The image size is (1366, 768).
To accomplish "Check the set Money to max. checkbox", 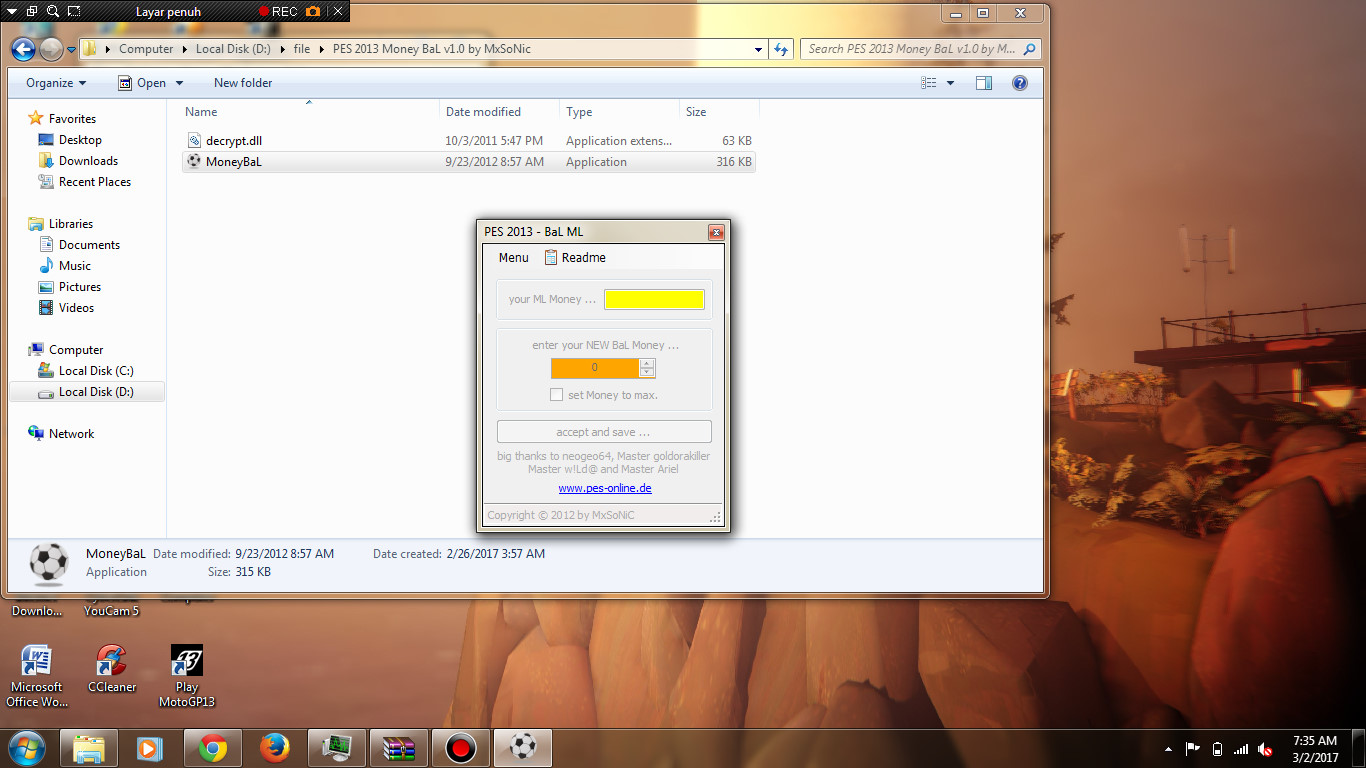I will pyautogui.click(x=557, y=395).
